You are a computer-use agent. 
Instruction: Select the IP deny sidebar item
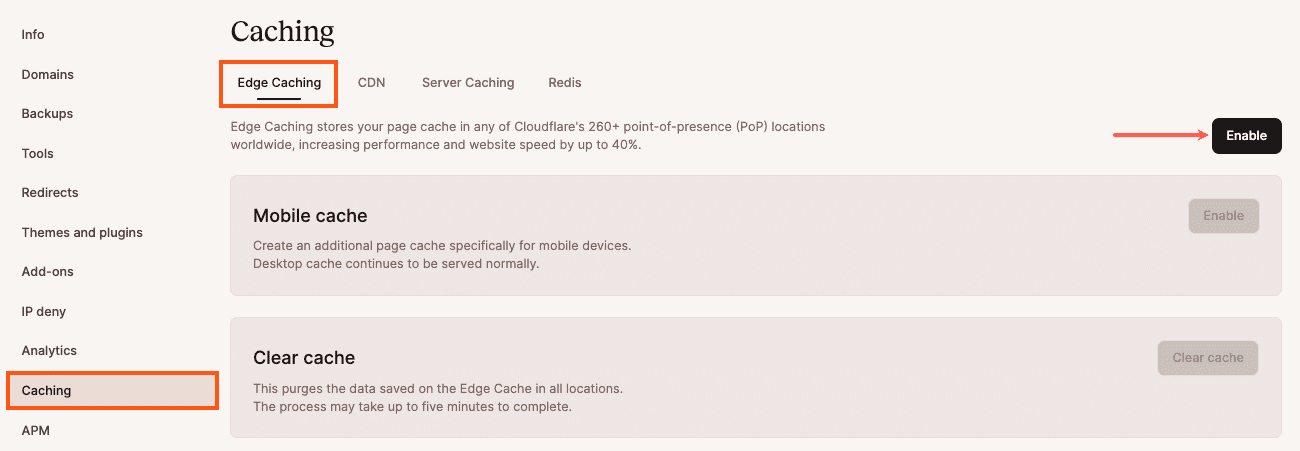pyautogui.click(x=43, y=311)
